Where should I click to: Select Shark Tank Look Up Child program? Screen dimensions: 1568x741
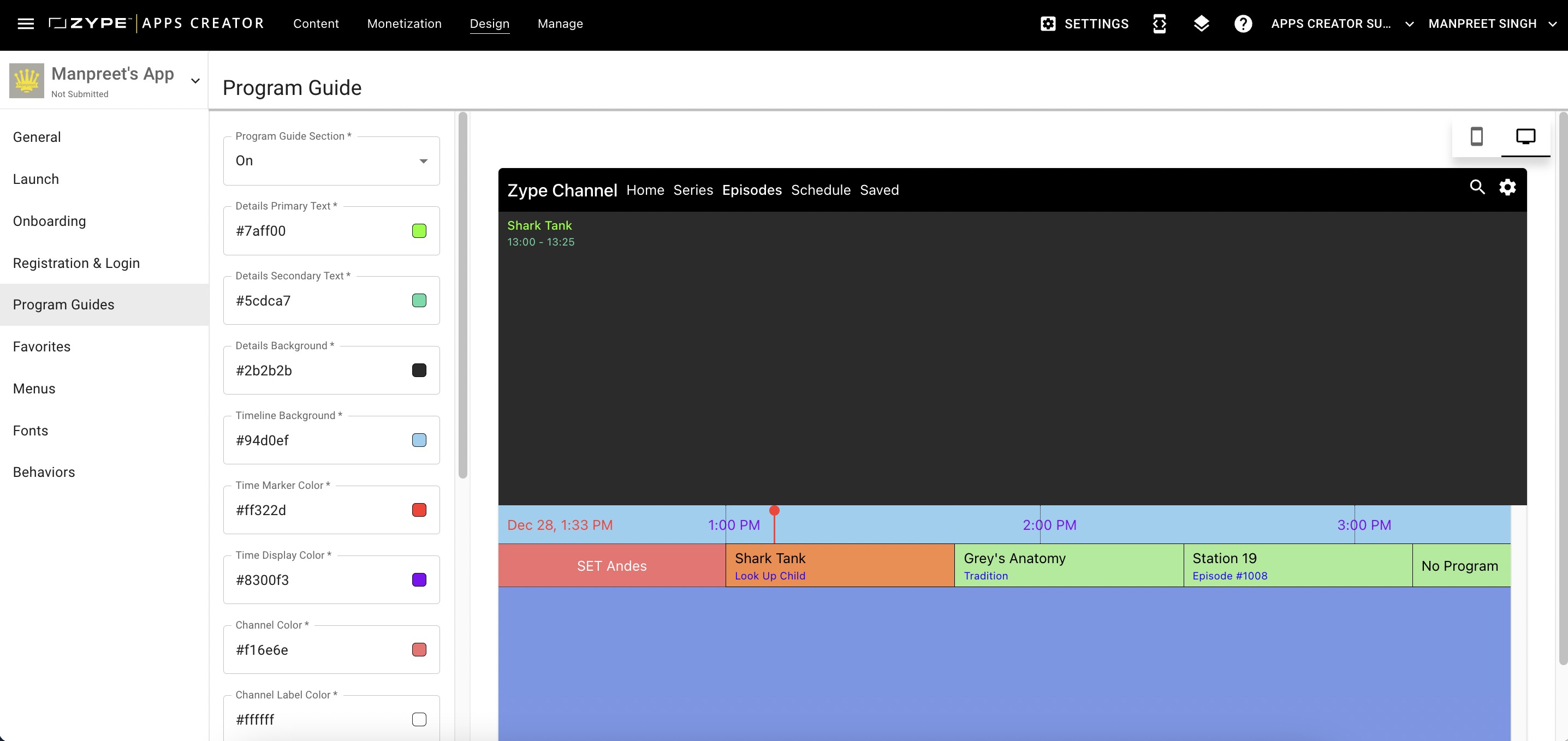(x=840, y=565)
